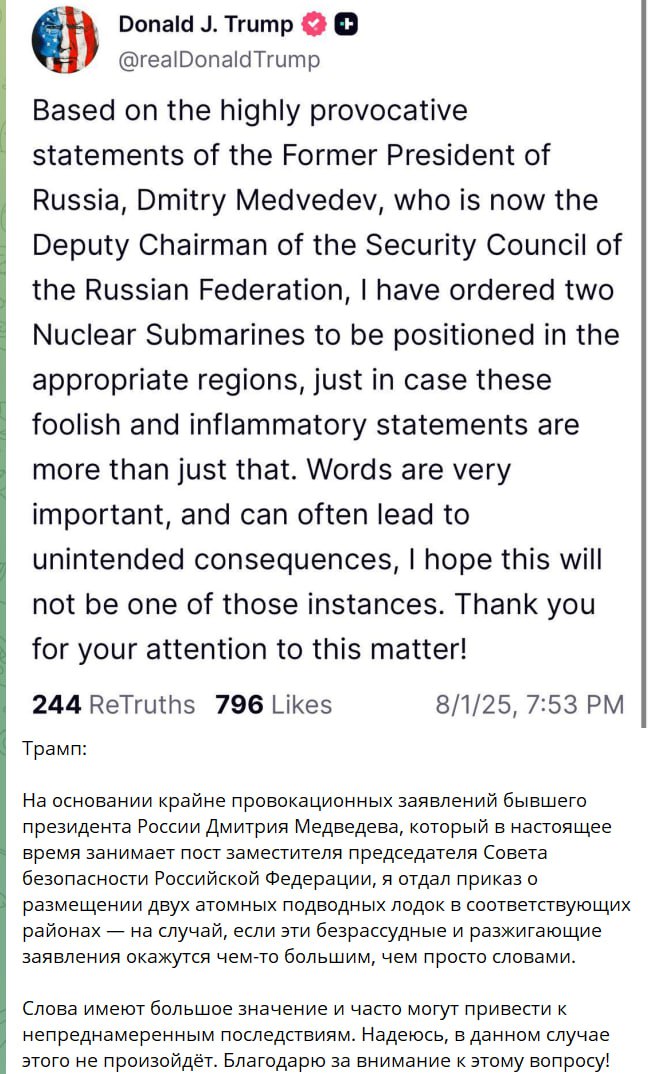Click the gray vertical bar at image edge
The width and height of the screenshot is (649, 1074).
click(x=643, y=363)
